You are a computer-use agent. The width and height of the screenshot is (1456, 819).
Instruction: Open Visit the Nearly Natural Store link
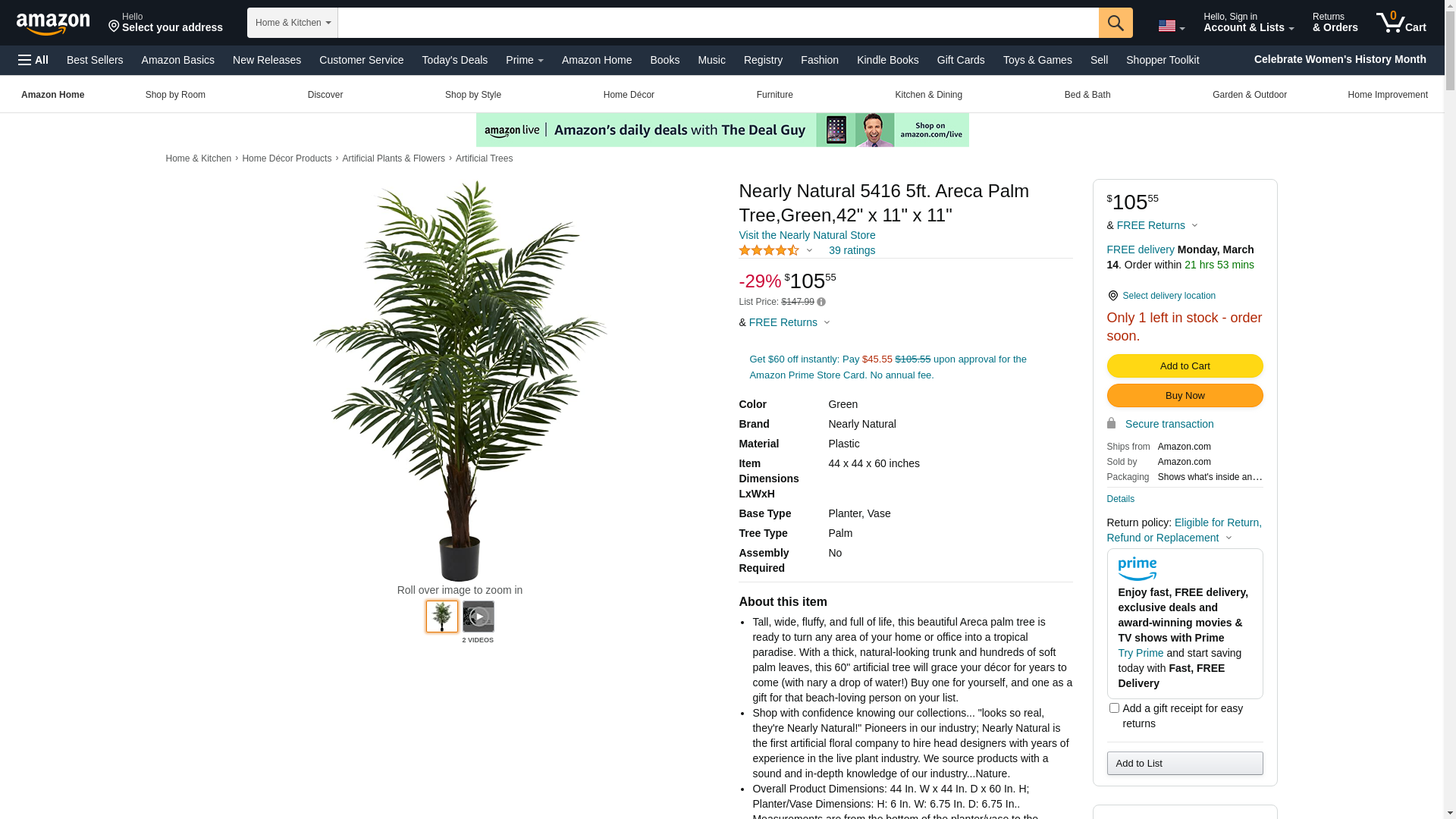click(807, 235)
